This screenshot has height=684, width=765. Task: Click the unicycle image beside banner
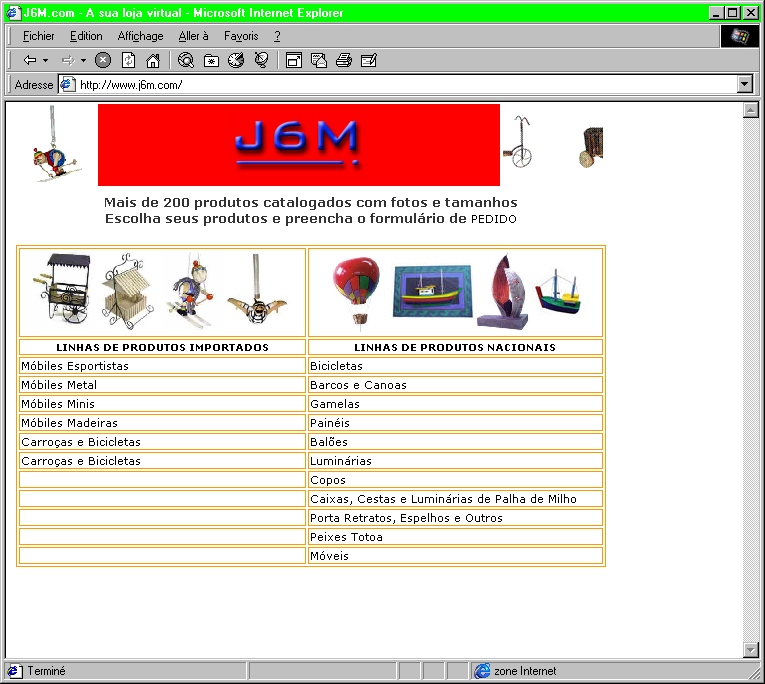point(518,142)
